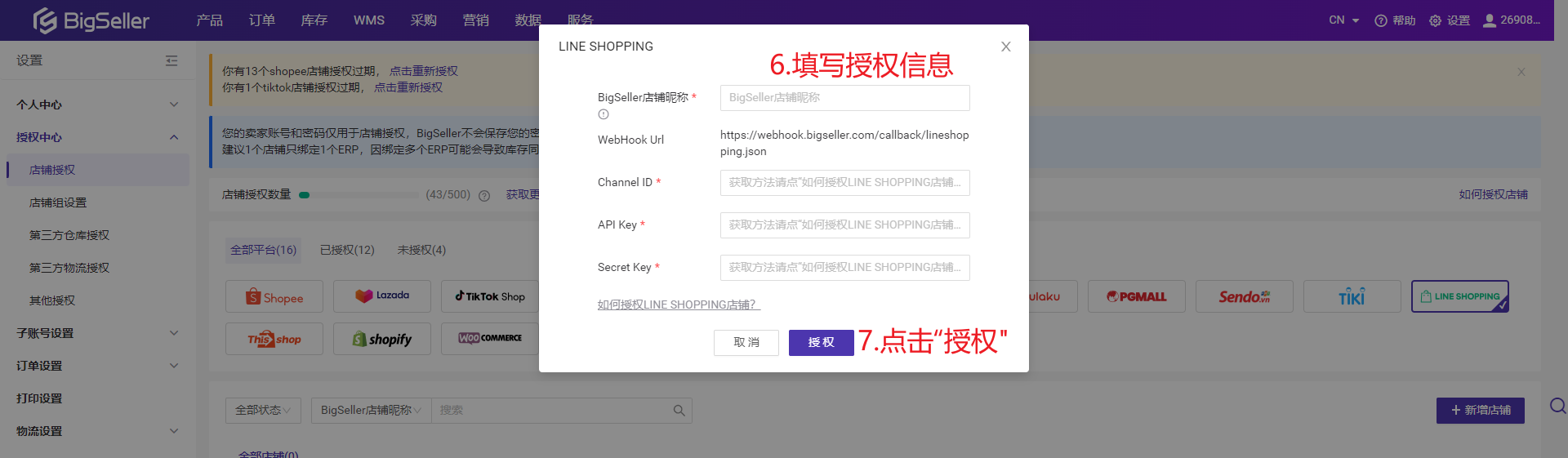Click 授权 button in dialog

[821, 343]
